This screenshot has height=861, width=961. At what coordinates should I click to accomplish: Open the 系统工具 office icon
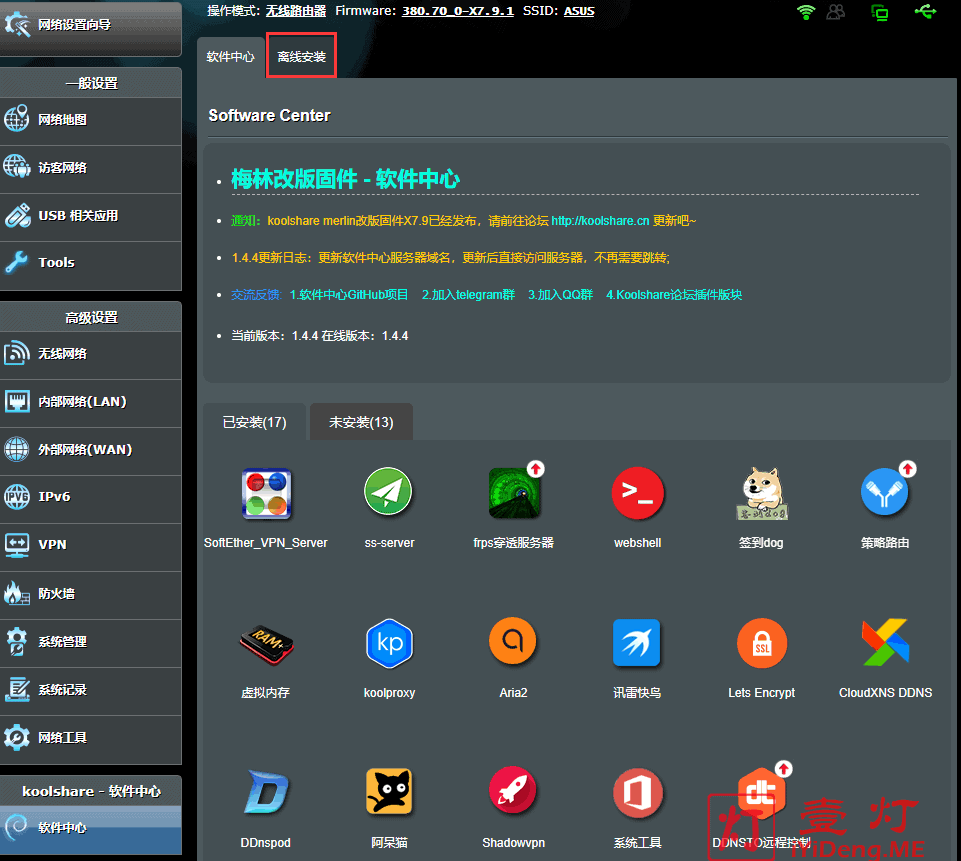tap(637, 792)
